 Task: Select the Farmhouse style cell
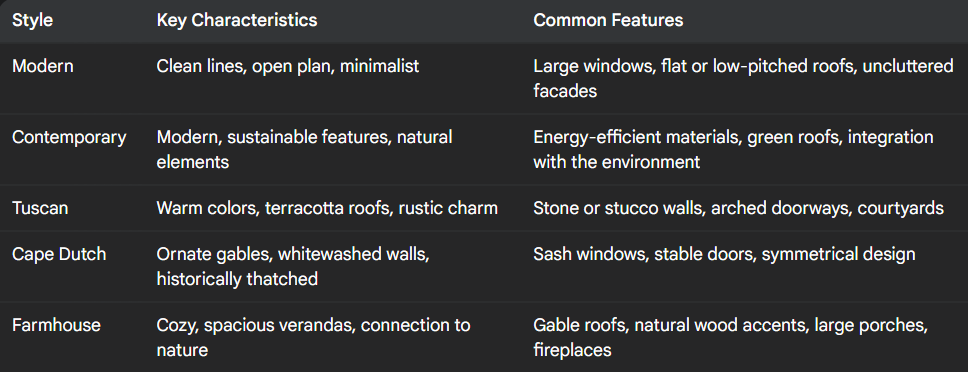coord(56,325)
